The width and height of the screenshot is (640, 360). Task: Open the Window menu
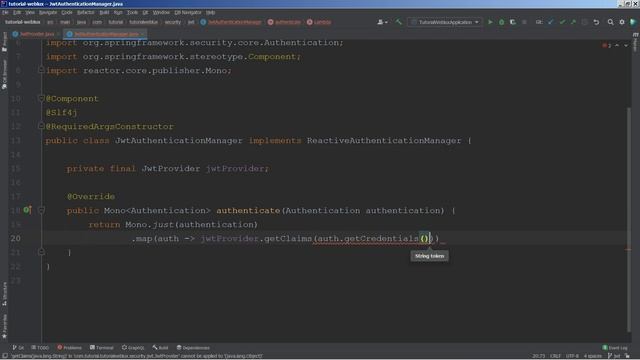coord(161,13)
